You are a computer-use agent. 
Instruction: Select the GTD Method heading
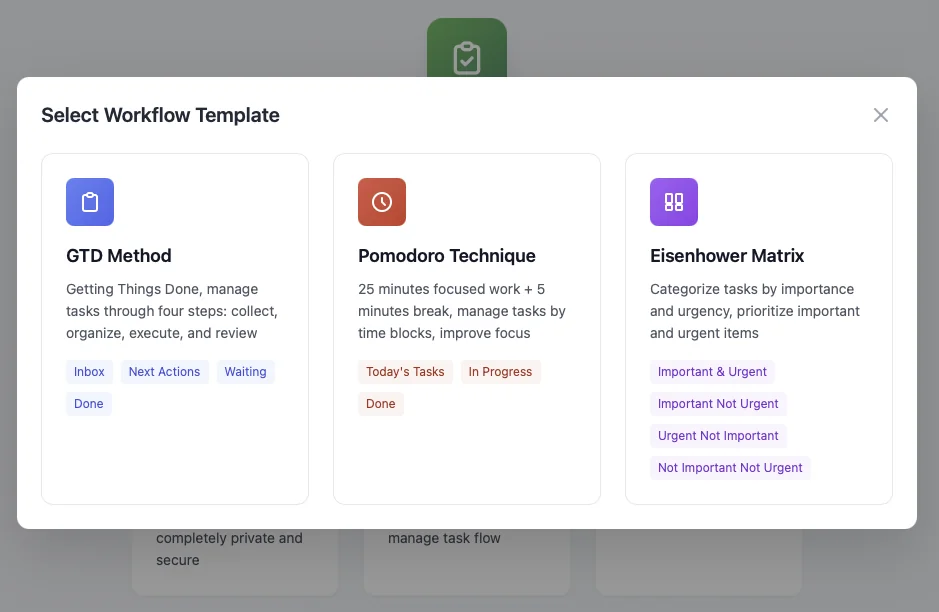tap(119, 256)
